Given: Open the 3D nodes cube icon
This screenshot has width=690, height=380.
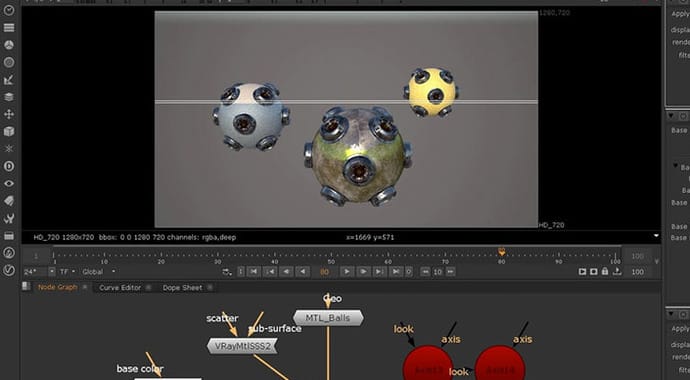Looking at the screenshot, I should pyautogui.click(x=9, y=132).
